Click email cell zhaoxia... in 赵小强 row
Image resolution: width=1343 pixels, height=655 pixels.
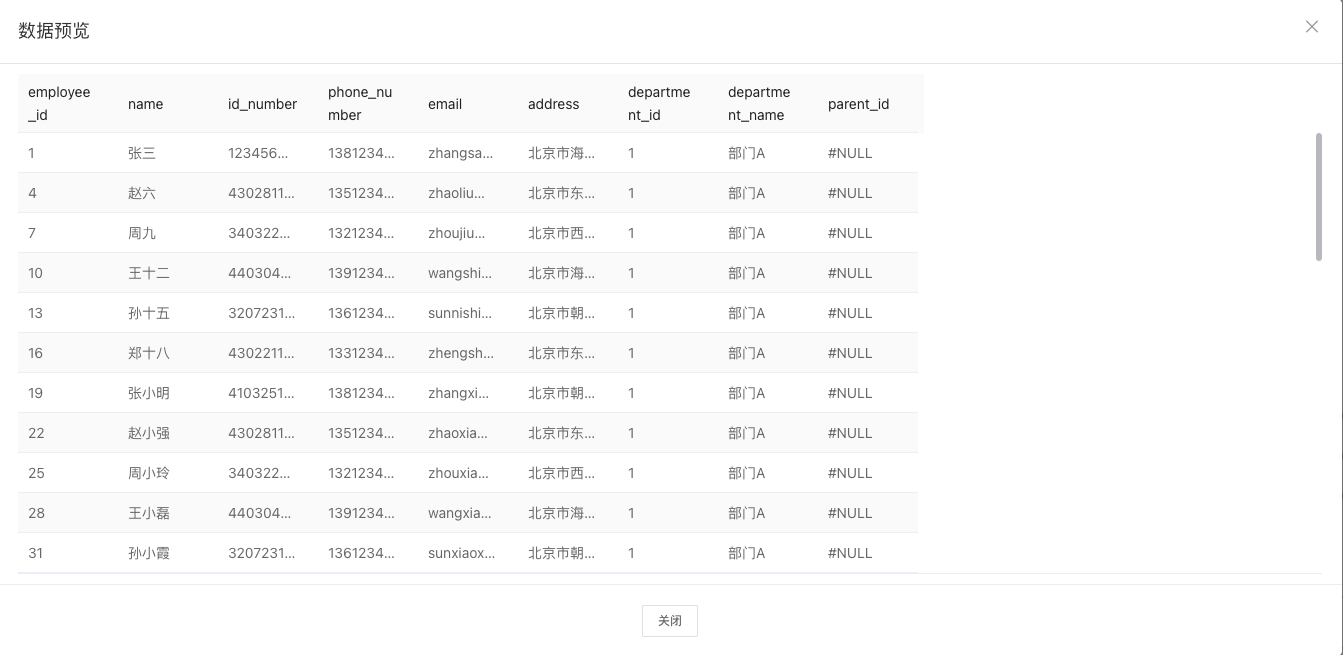coord(458,433)
